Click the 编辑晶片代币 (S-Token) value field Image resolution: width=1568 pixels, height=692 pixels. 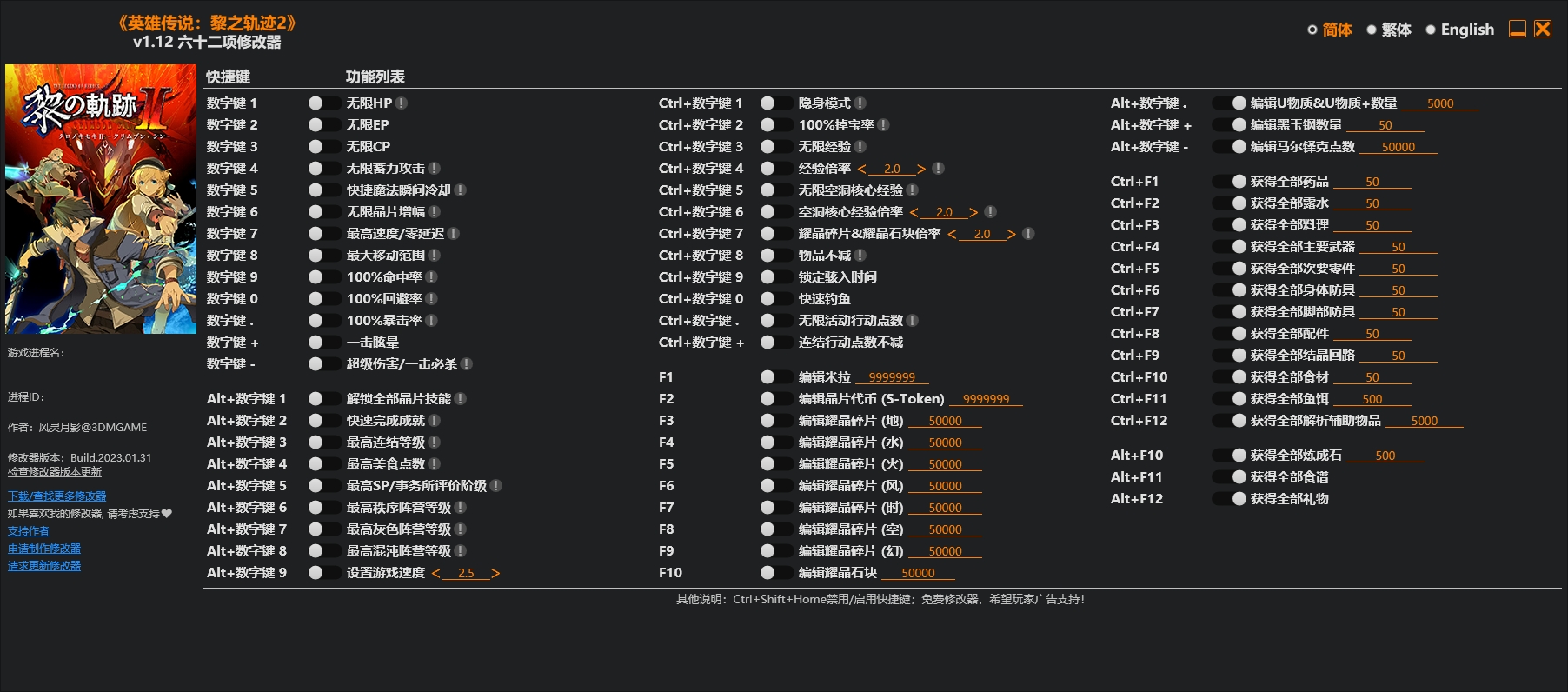point(986,399)
